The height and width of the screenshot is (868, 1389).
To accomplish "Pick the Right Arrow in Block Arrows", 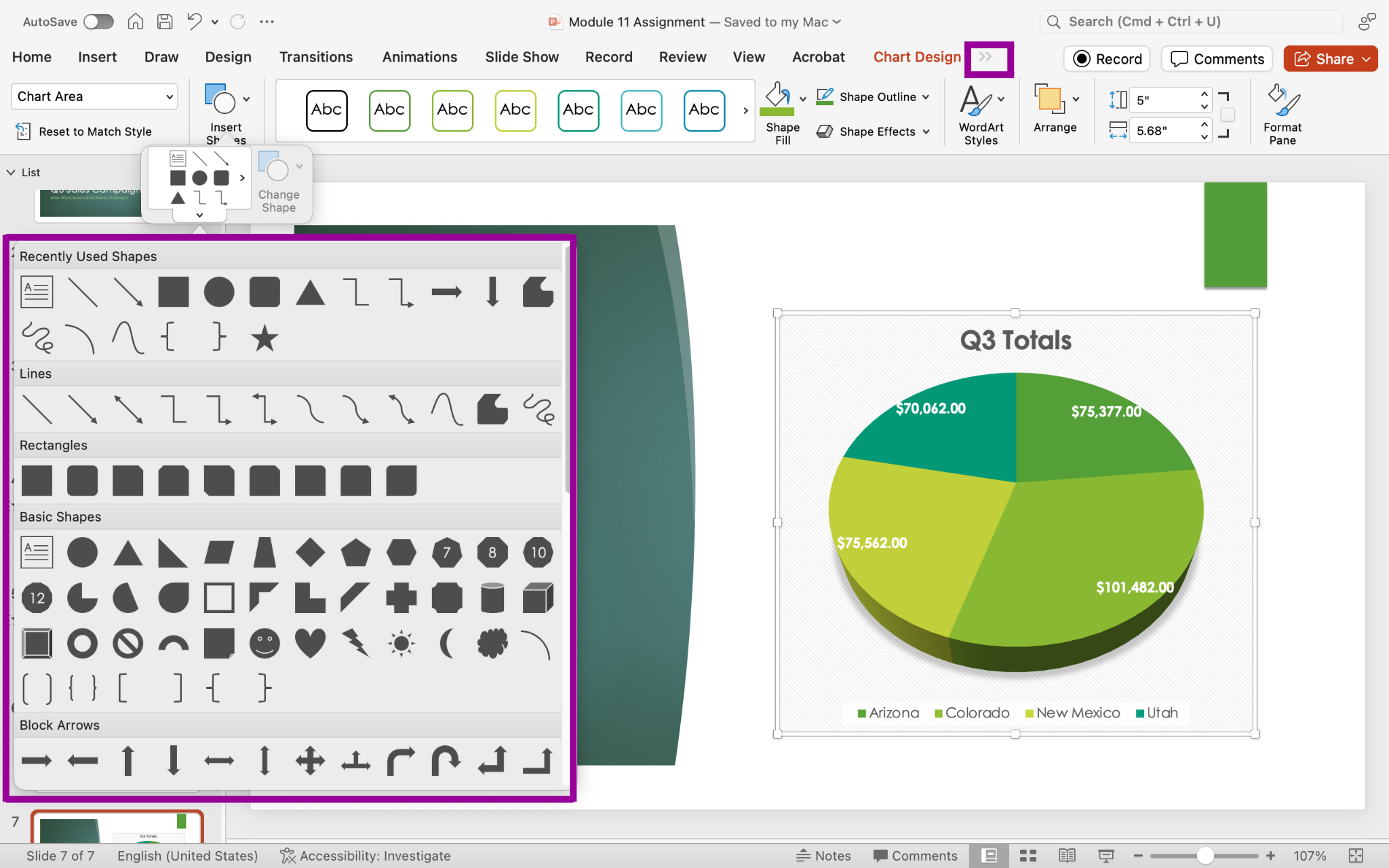I will pyautogui.click(x=37, y=761).
